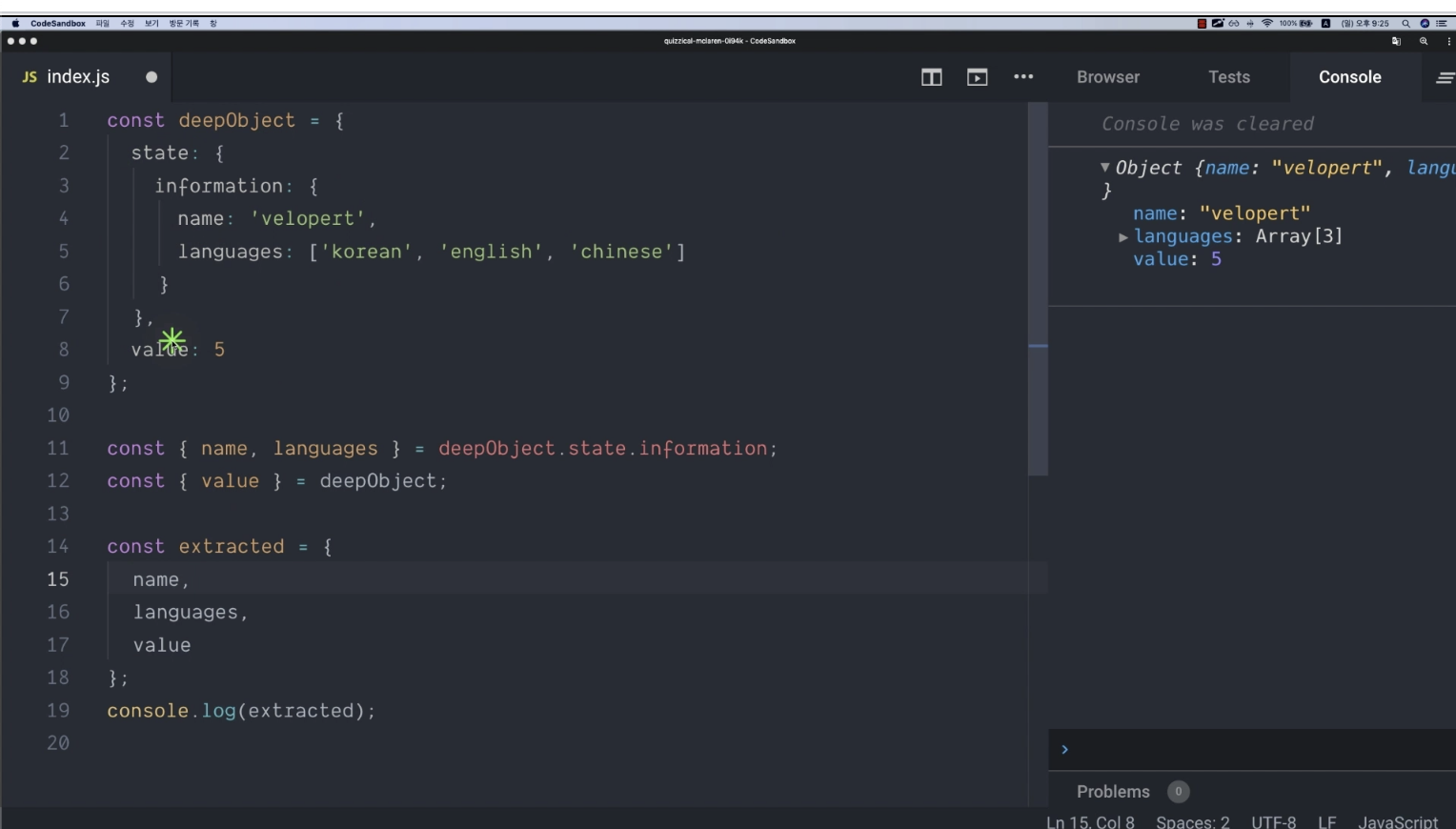1456x829 pixels.
Task: Click the Problems count badge 0
Action: [x=1179, y=792]
